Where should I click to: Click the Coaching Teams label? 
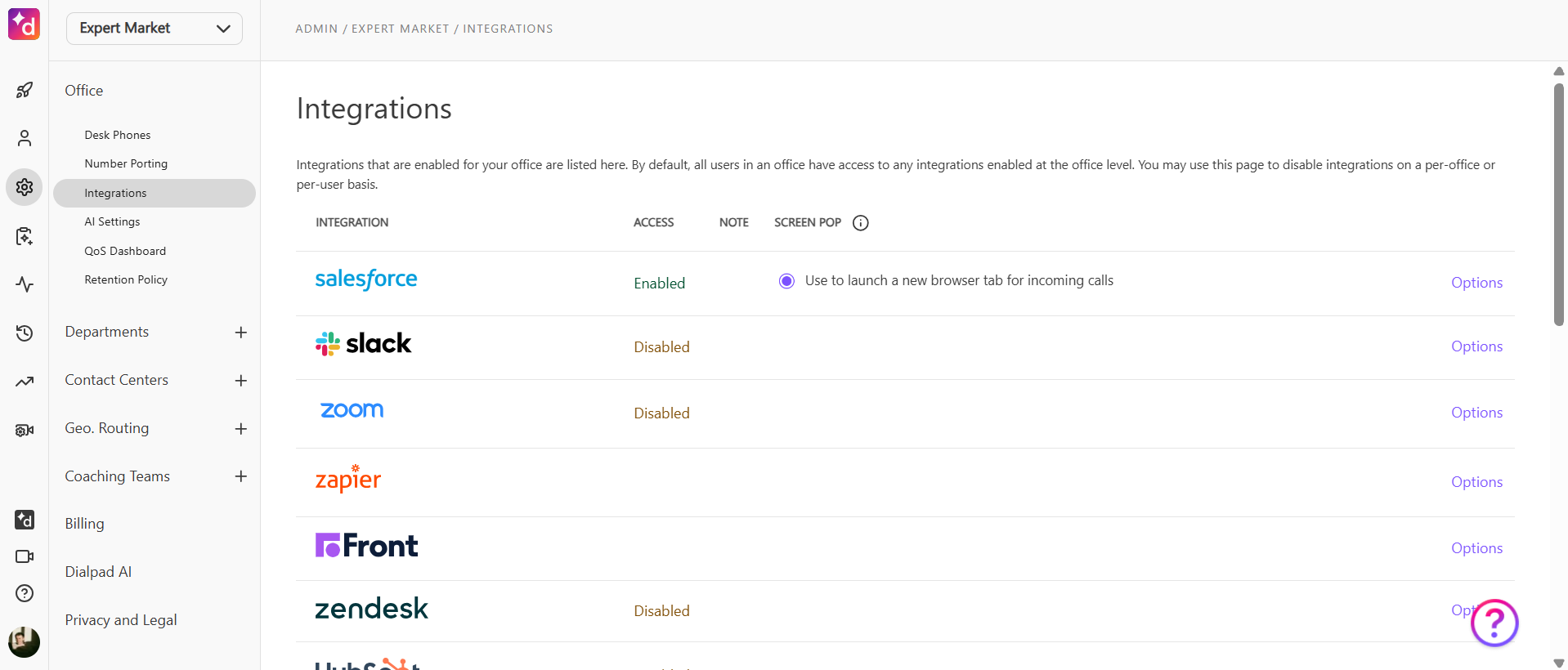[x=118, y=476]
